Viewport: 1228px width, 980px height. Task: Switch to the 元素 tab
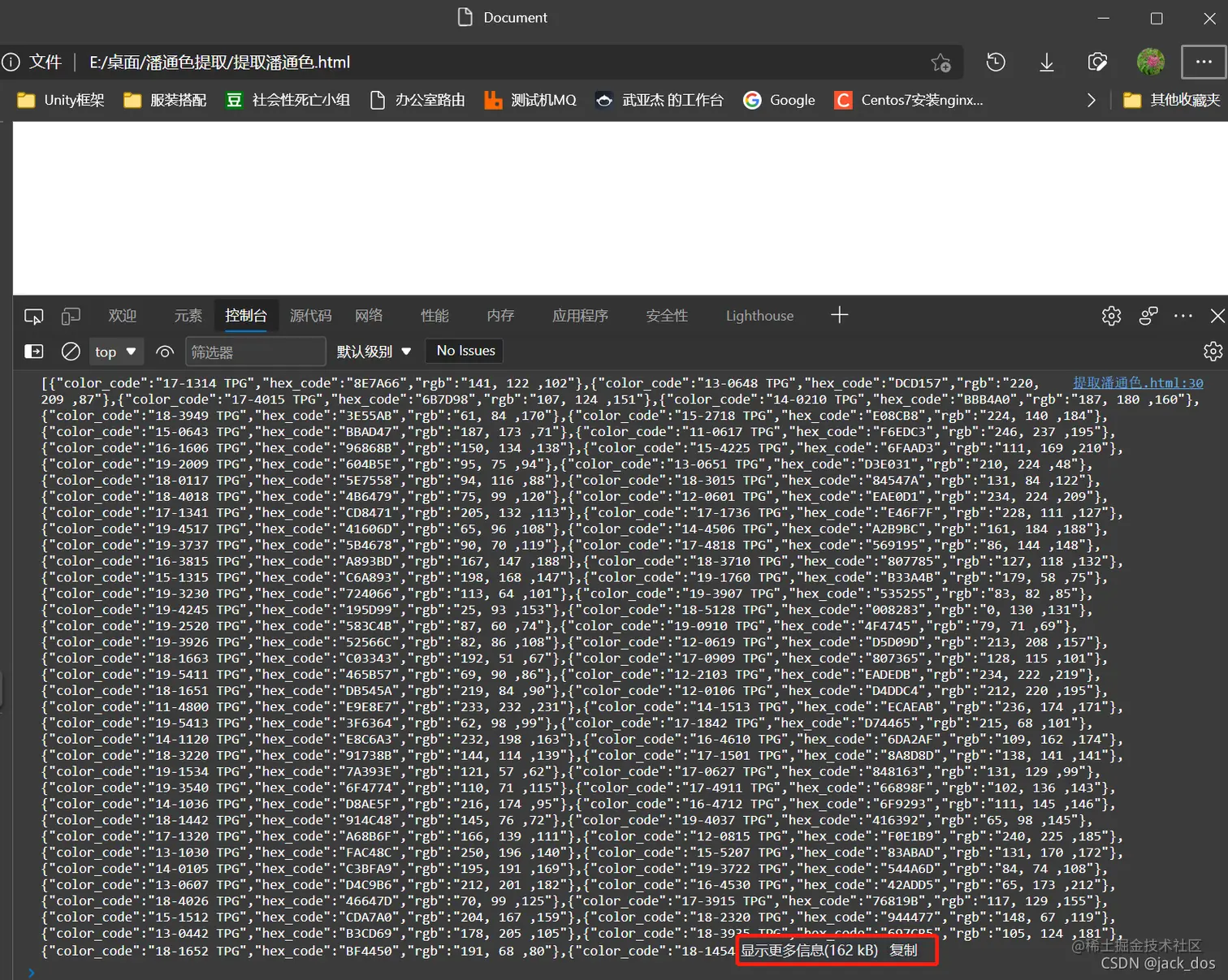pyautogui.click(x=188, y=316)
